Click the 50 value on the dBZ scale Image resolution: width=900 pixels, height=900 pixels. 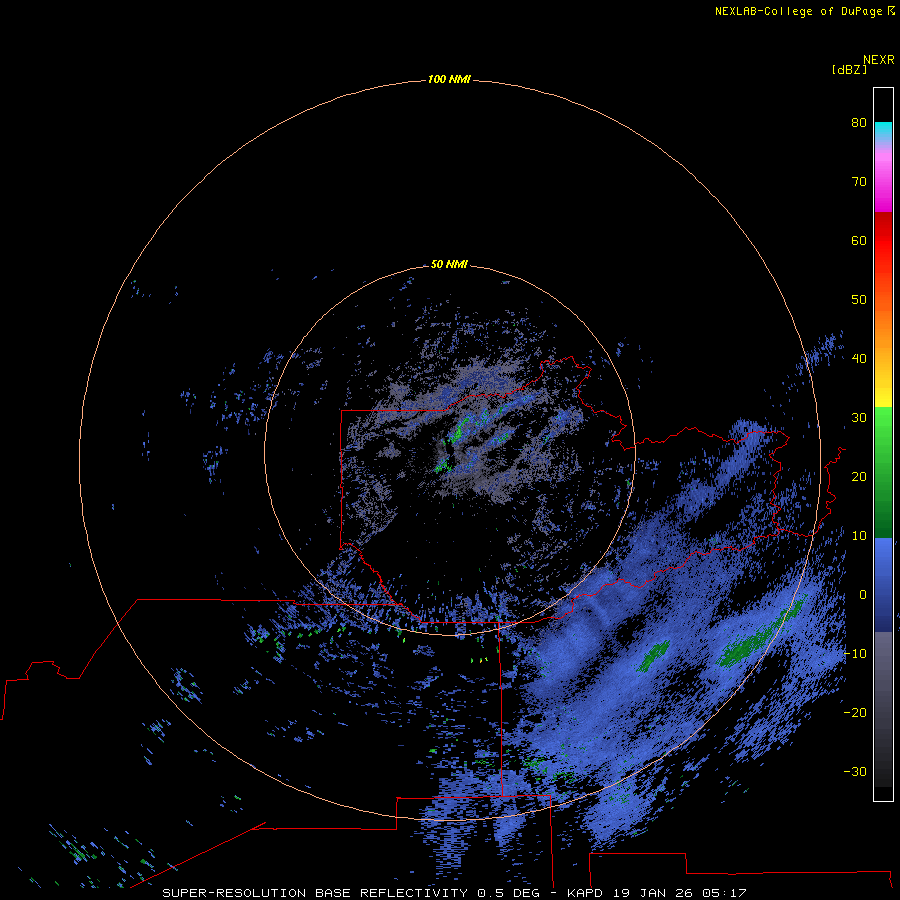[859, 300]
